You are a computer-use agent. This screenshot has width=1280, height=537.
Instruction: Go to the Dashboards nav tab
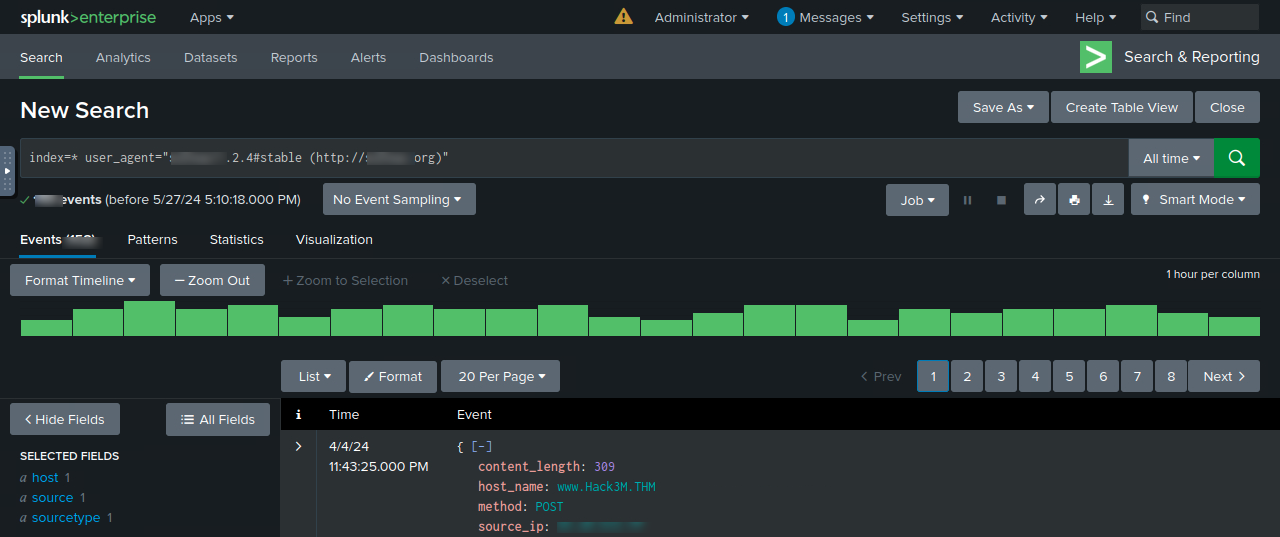[x=456, y=57]
